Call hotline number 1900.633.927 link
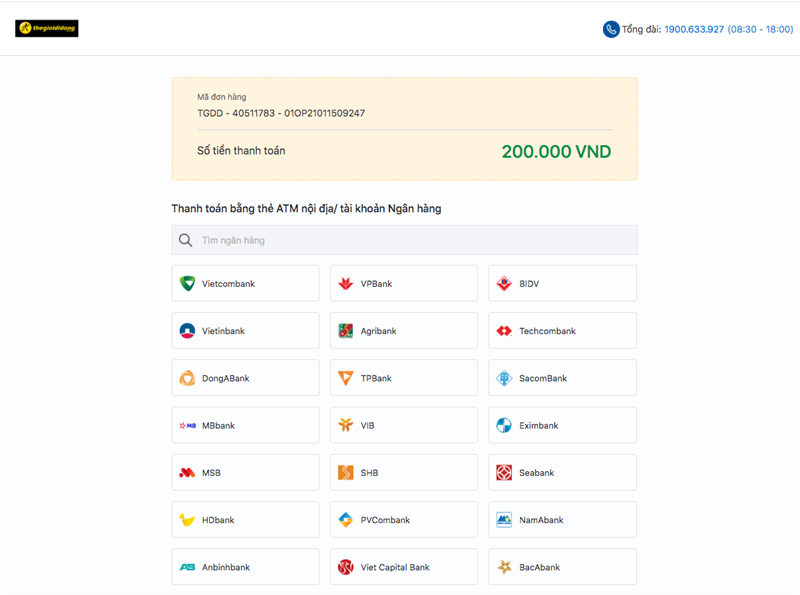This screenshot has height=595, width=800. click(694, 29)
